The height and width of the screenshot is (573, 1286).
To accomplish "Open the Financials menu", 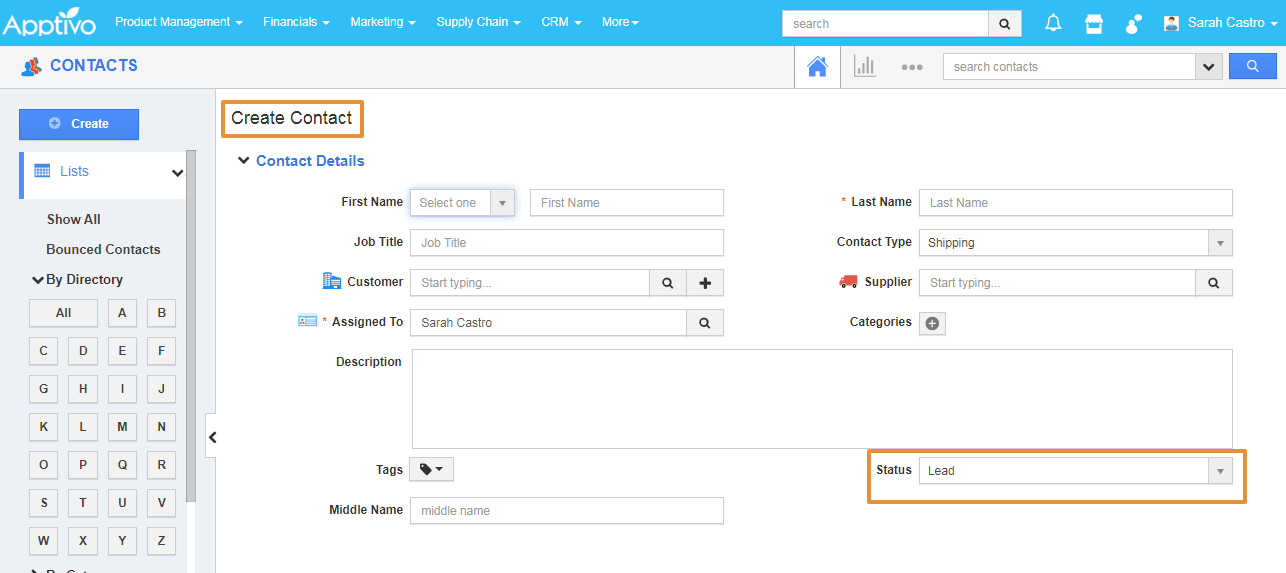I will tap(296, 22).
